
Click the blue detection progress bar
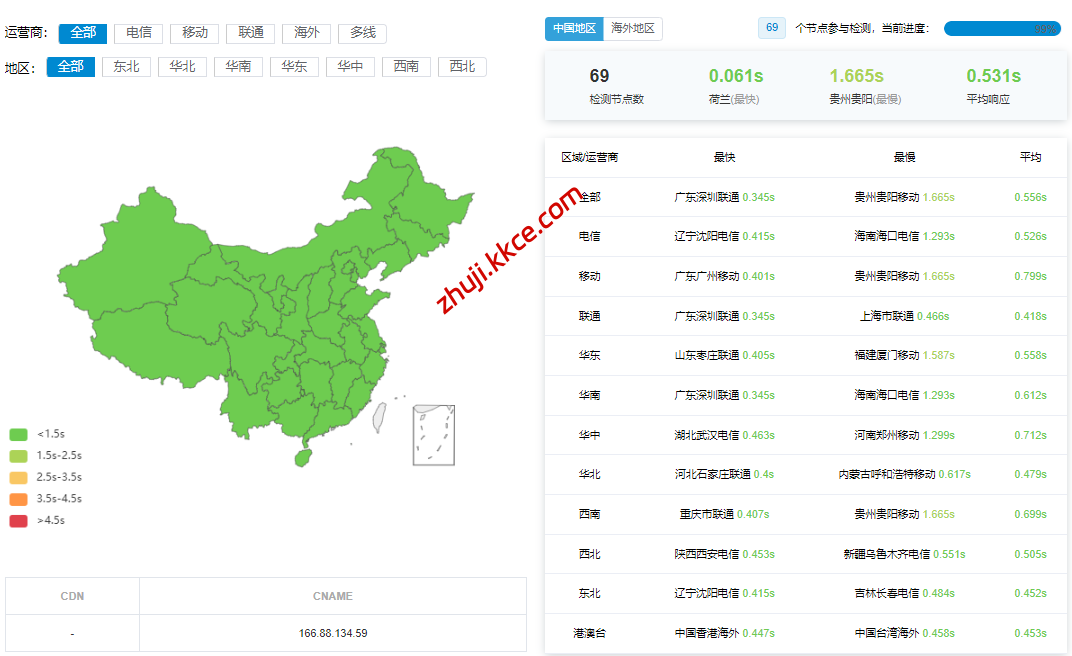coord(1001,29)
